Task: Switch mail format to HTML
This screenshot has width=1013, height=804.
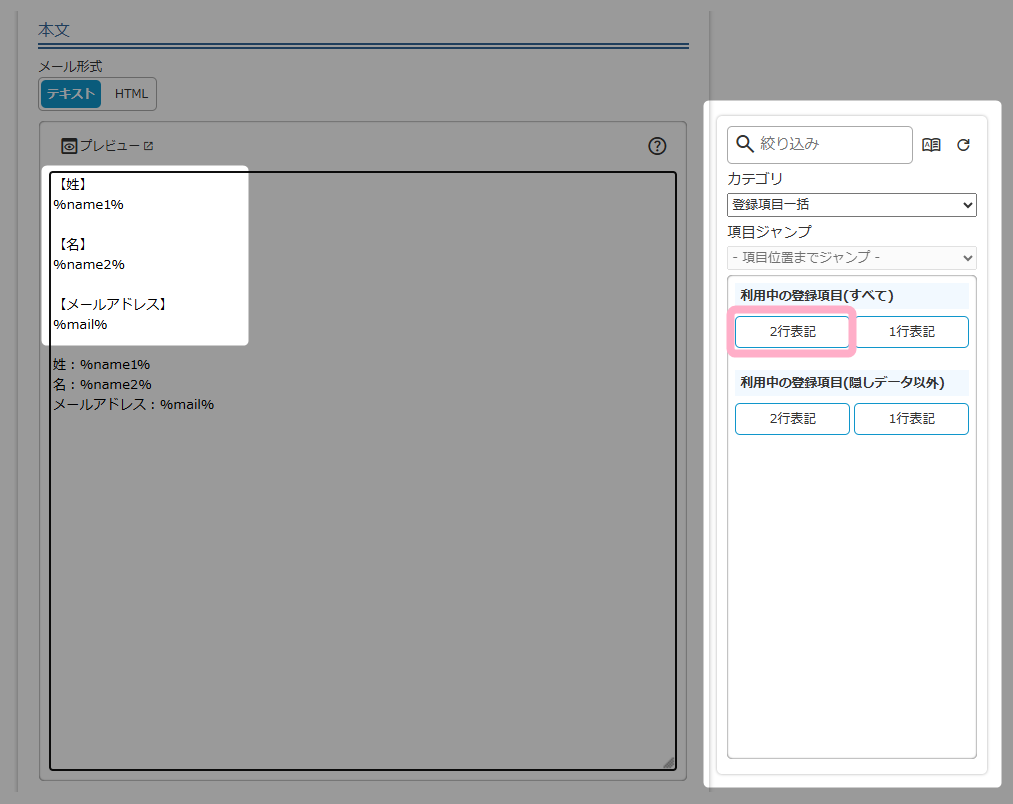Action: (x=131, y=94)
